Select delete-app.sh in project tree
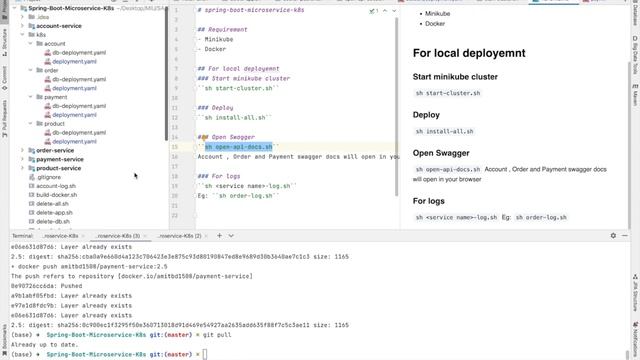The image size is (640, 360). [x=54, y=213]
